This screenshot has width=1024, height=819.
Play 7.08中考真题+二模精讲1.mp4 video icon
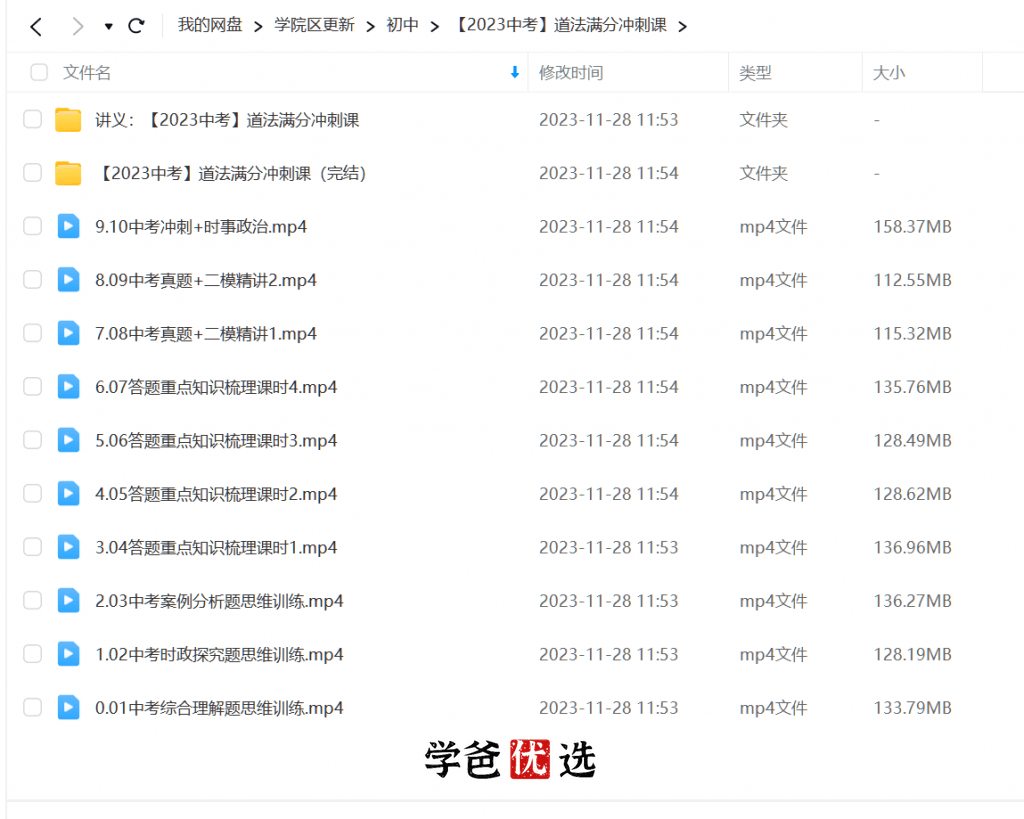68,333
